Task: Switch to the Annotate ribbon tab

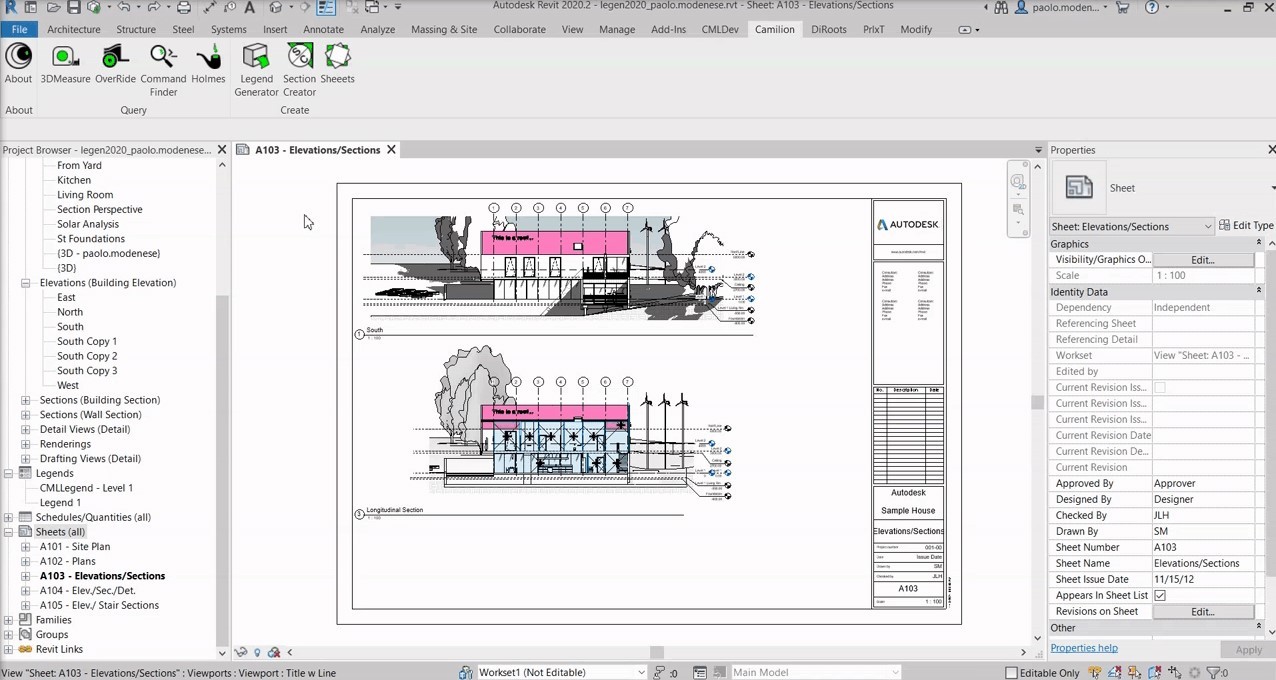Action: click(x=323, y=29)
